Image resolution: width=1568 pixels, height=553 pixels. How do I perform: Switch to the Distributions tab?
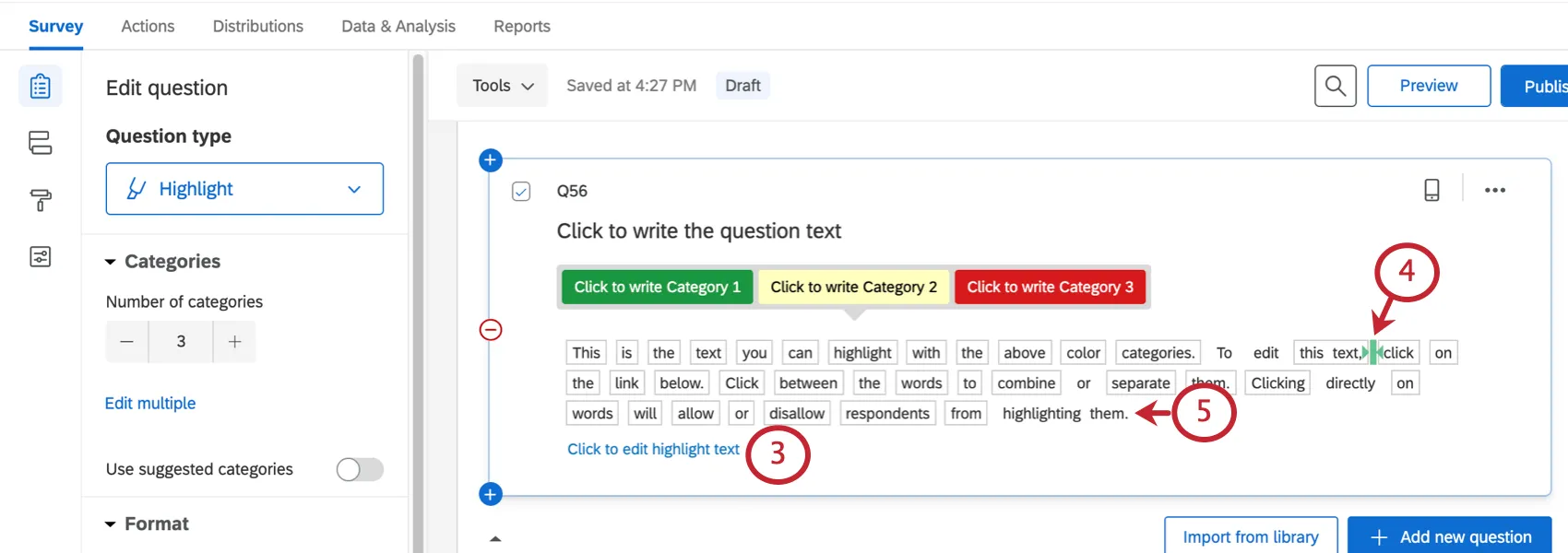[257, 26]
